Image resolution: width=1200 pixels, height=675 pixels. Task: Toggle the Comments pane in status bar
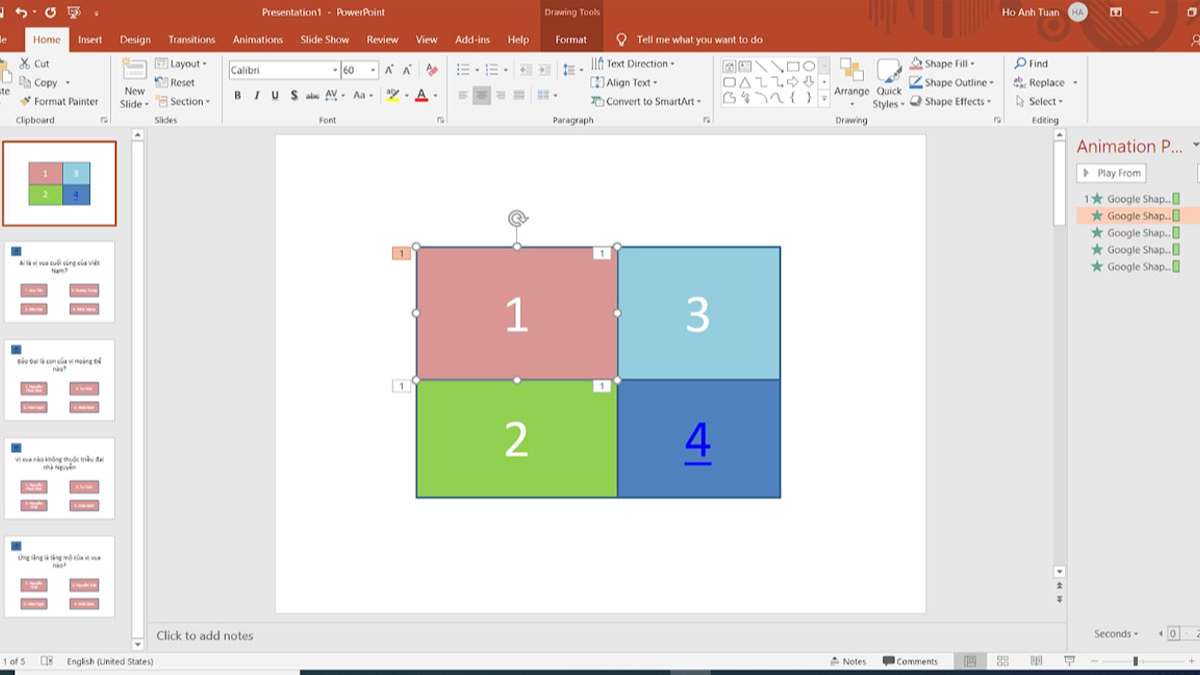coord(910,661)
